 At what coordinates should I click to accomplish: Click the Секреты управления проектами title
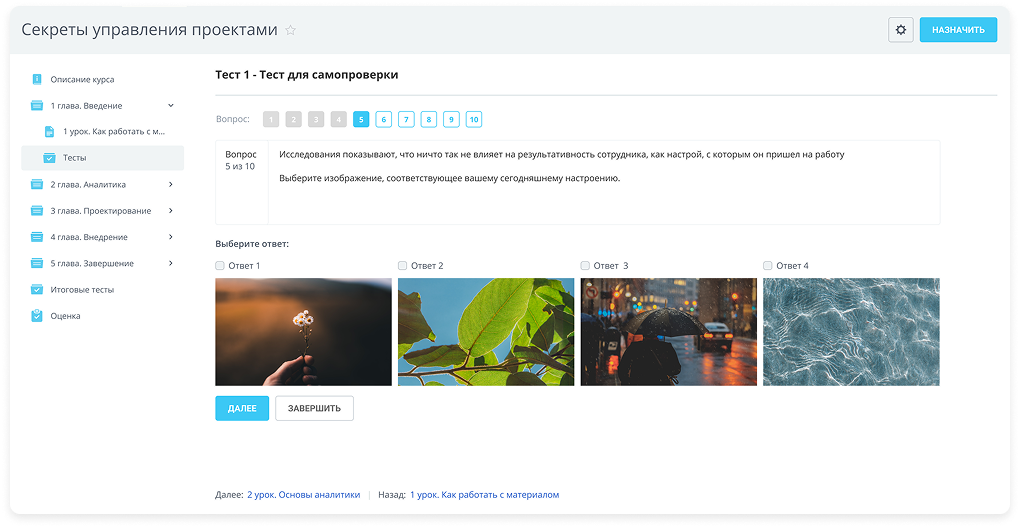[150, 30]
